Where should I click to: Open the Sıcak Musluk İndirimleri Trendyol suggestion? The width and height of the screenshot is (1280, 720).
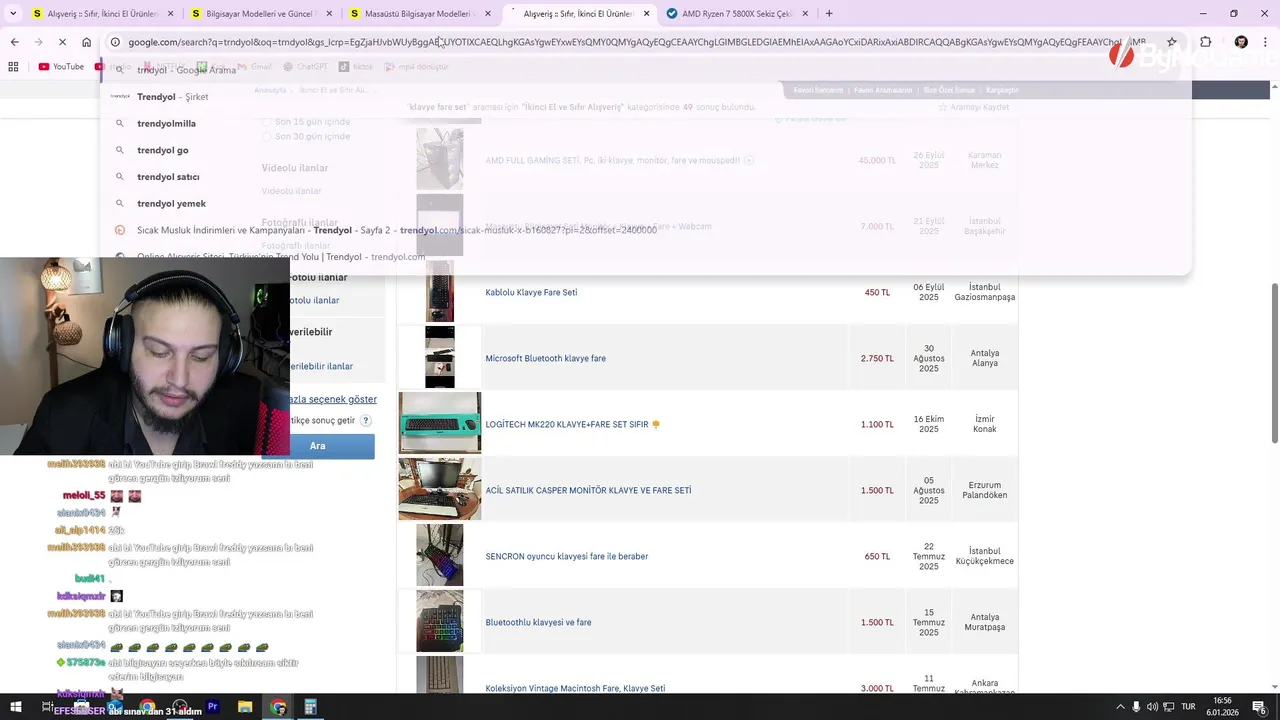pyautogui.click(x=645, y=230)
